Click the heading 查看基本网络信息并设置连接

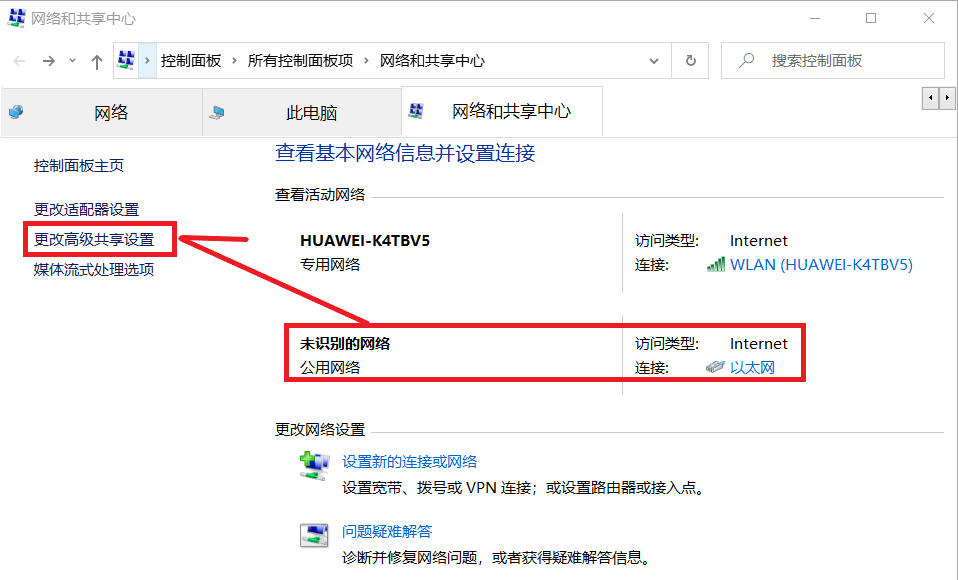405,153
